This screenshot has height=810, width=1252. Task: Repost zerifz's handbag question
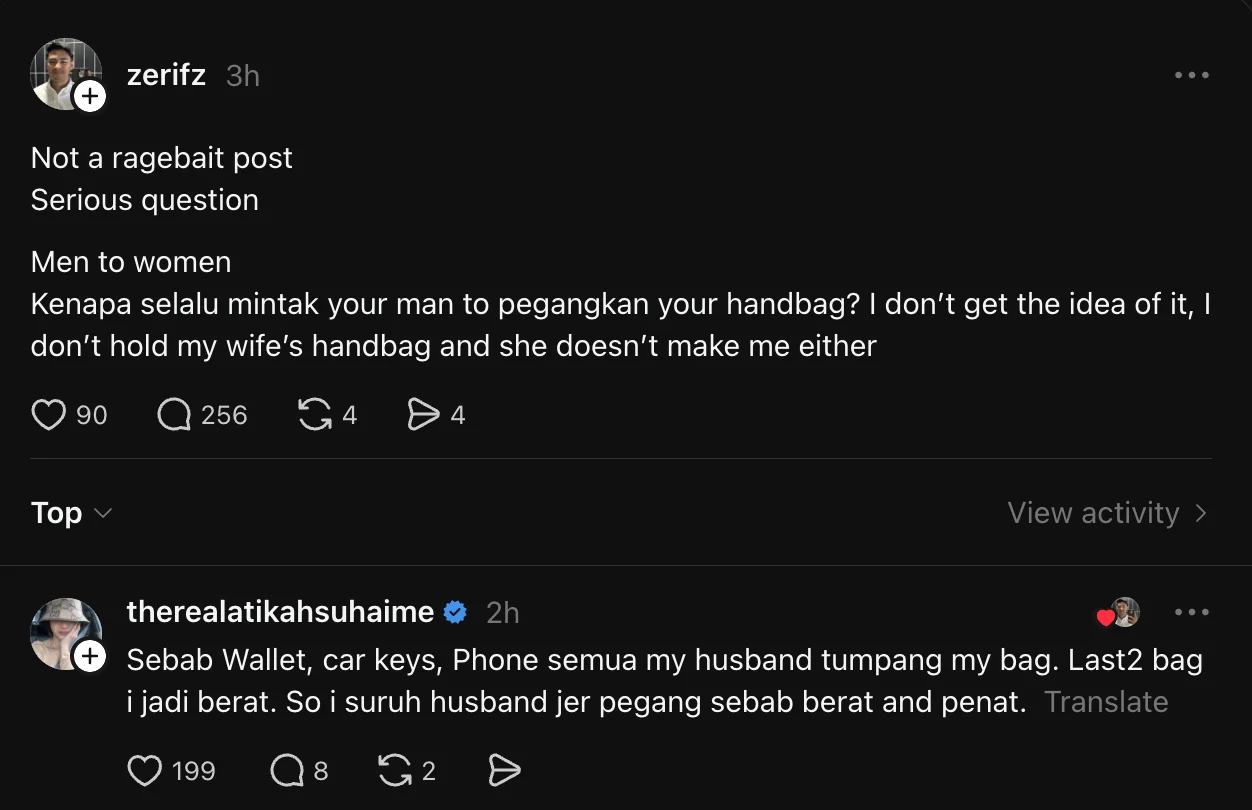(x=315, y=414)
